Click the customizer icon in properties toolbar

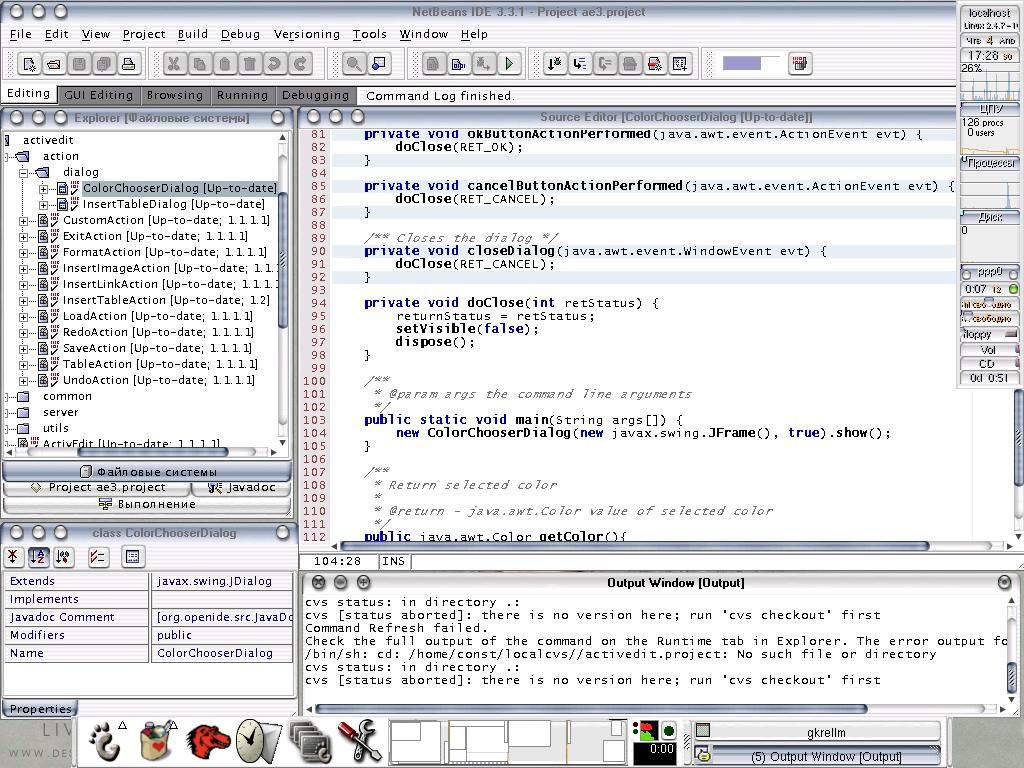133,557
